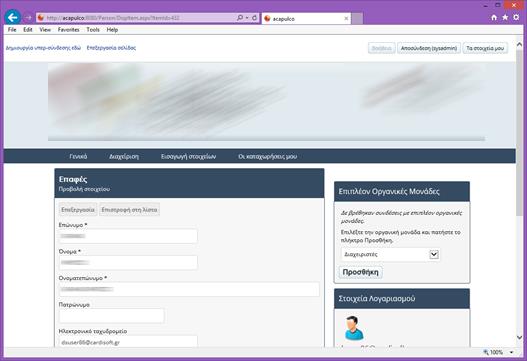Open the Εισαγωγή στοιχείων navigation item
The width and height of the screenshot is (527, 361).
(x=189, y=156)
